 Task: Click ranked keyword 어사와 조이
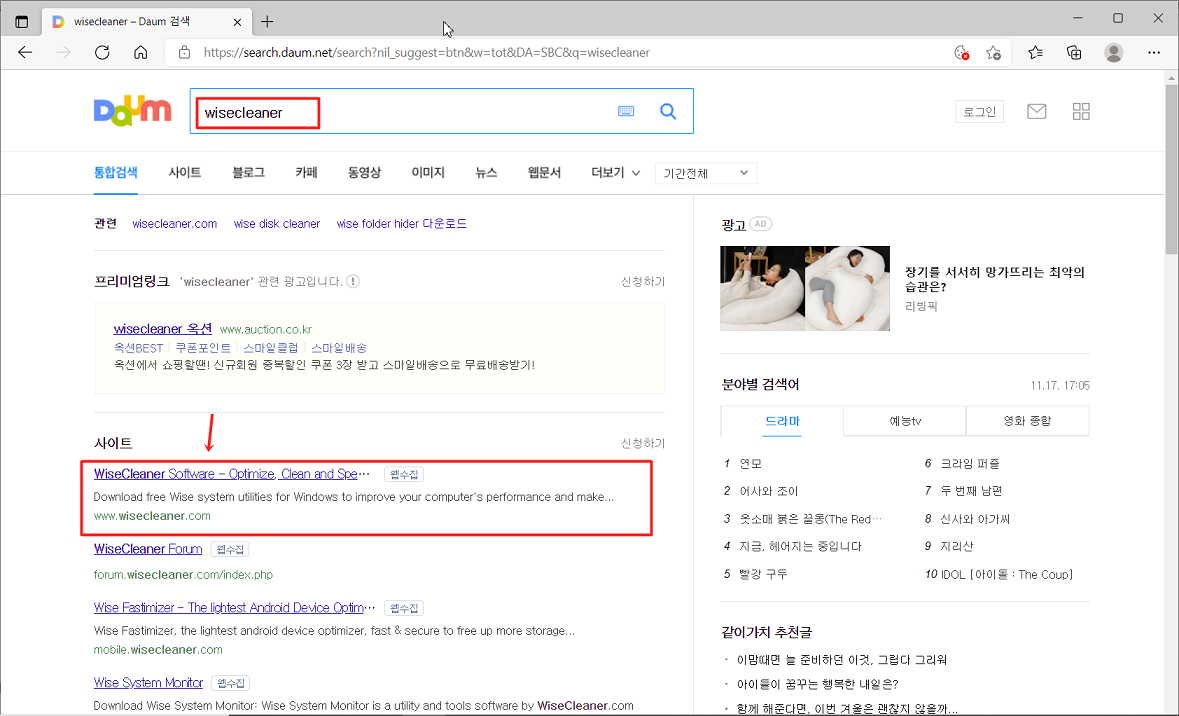tap(768, 490)
